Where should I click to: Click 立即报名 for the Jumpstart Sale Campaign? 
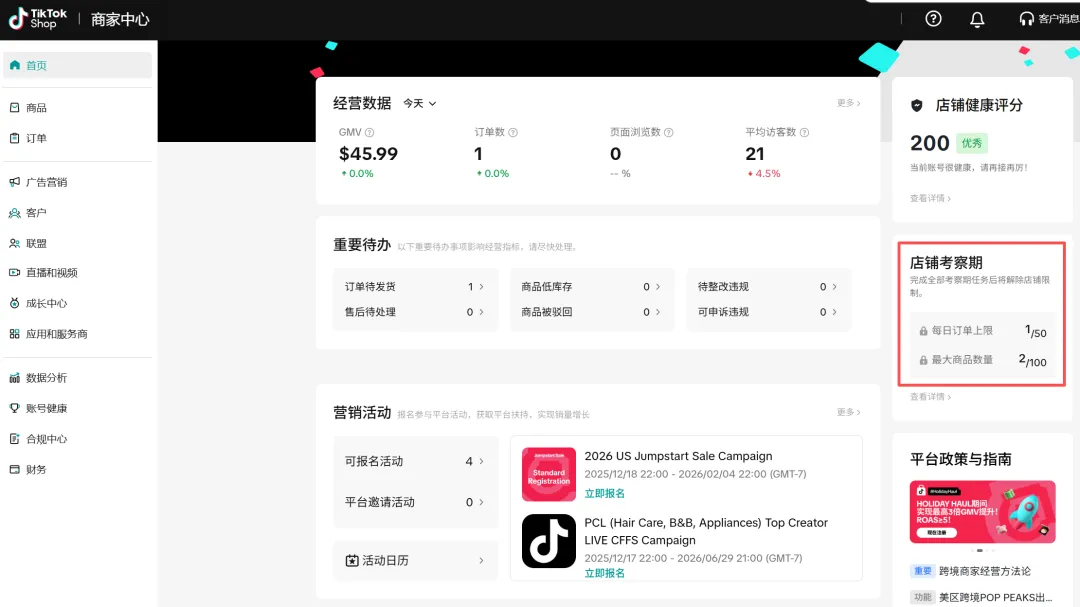pos(605,493)
